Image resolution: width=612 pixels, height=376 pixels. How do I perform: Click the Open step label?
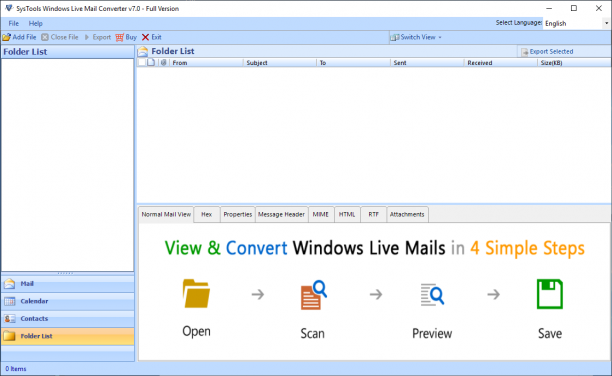[196, 331]
